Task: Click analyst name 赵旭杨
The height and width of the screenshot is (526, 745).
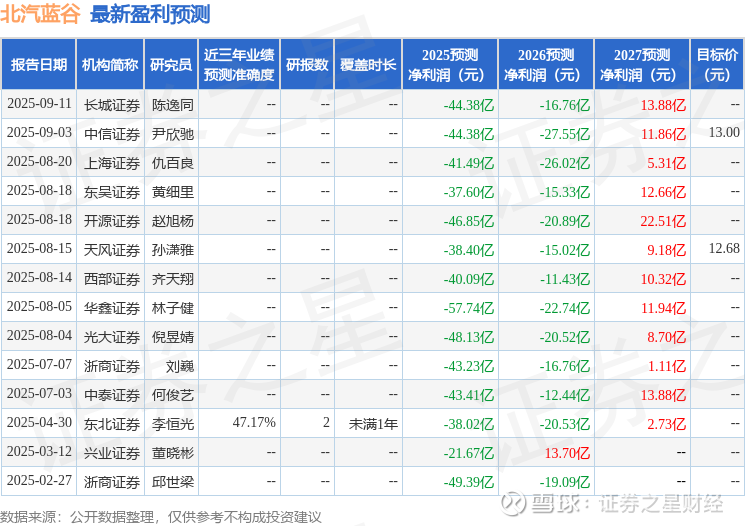Action: [x=172, y=221]
